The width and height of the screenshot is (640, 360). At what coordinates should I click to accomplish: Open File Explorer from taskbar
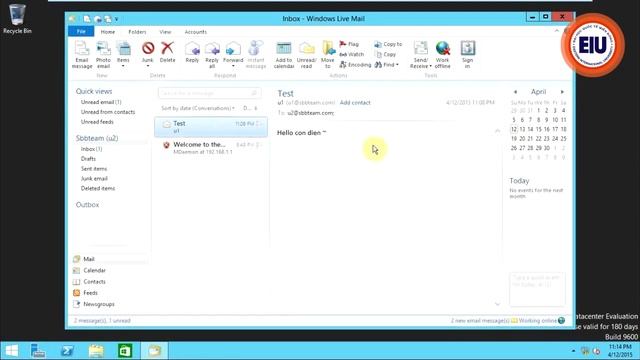[x=96, y=351]
